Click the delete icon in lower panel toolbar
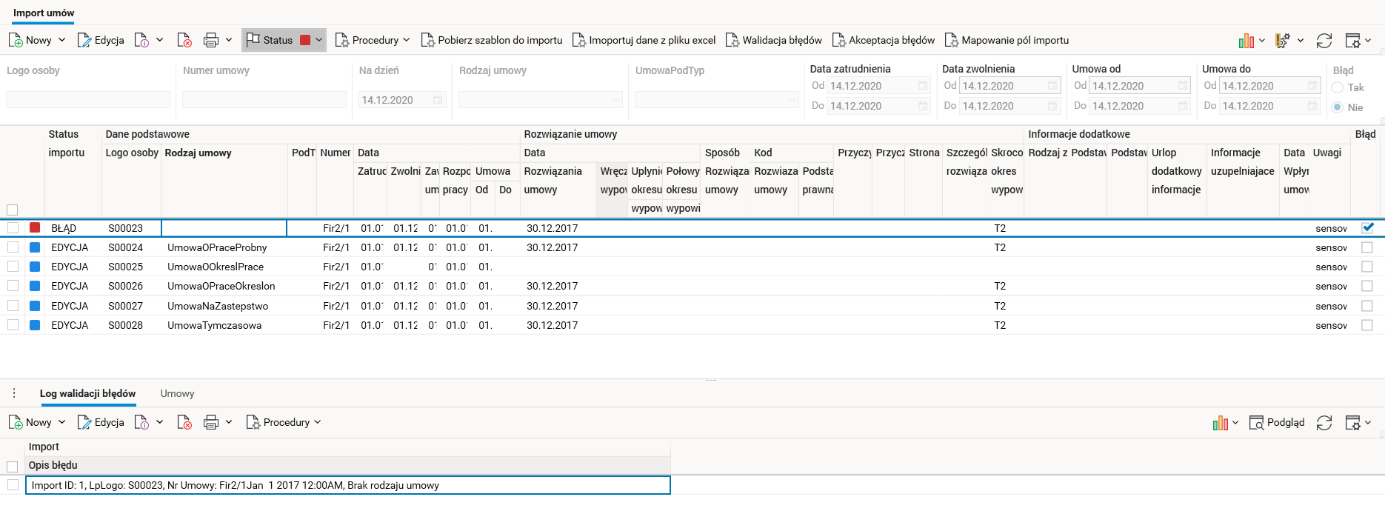The height and width of the screenshot is (511, 1385). [x=185, y=423]
